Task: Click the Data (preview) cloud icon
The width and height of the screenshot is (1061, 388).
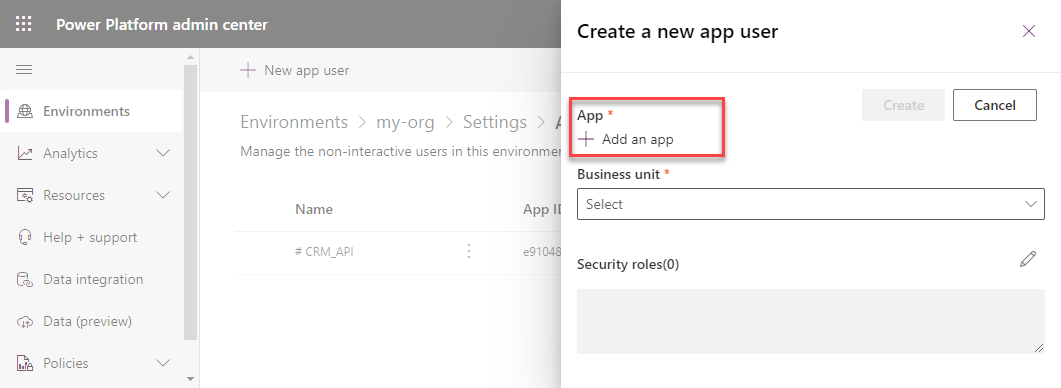Action: tap(25, 322)
